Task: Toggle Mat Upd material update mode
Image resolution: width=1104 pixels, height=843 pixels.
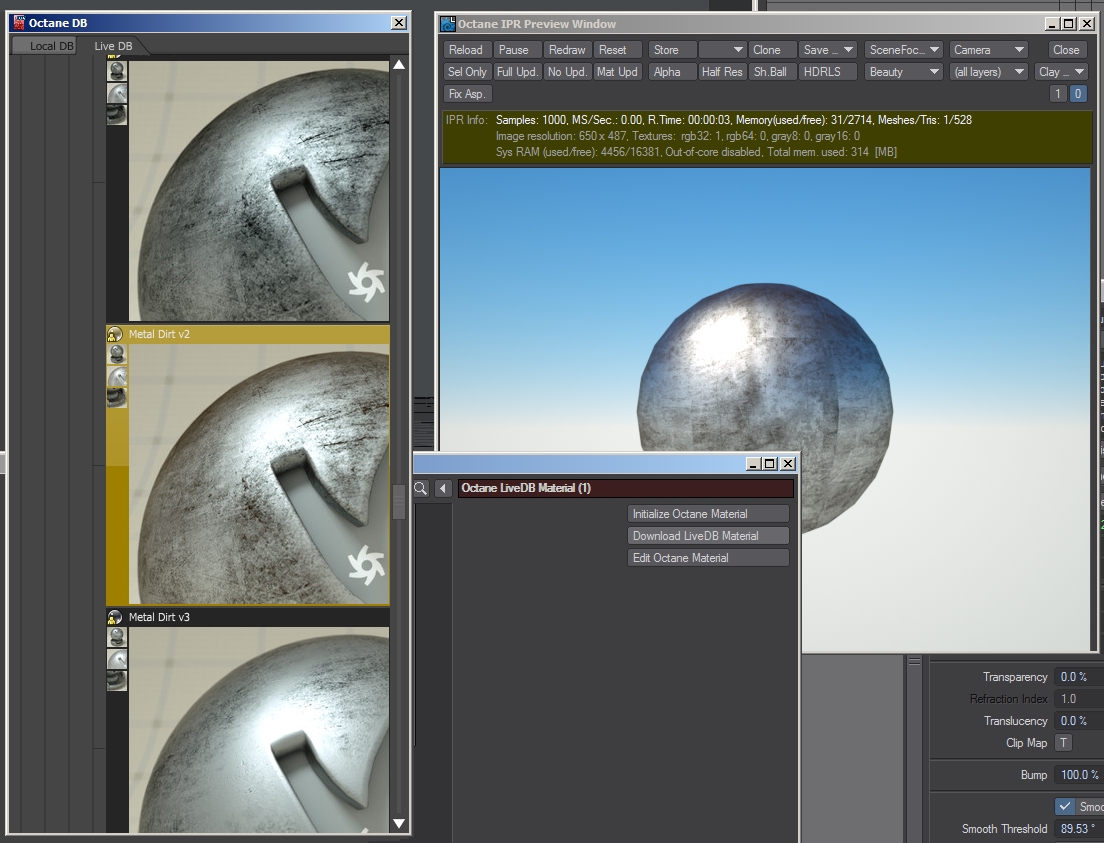Action: (x=617, y=72)
